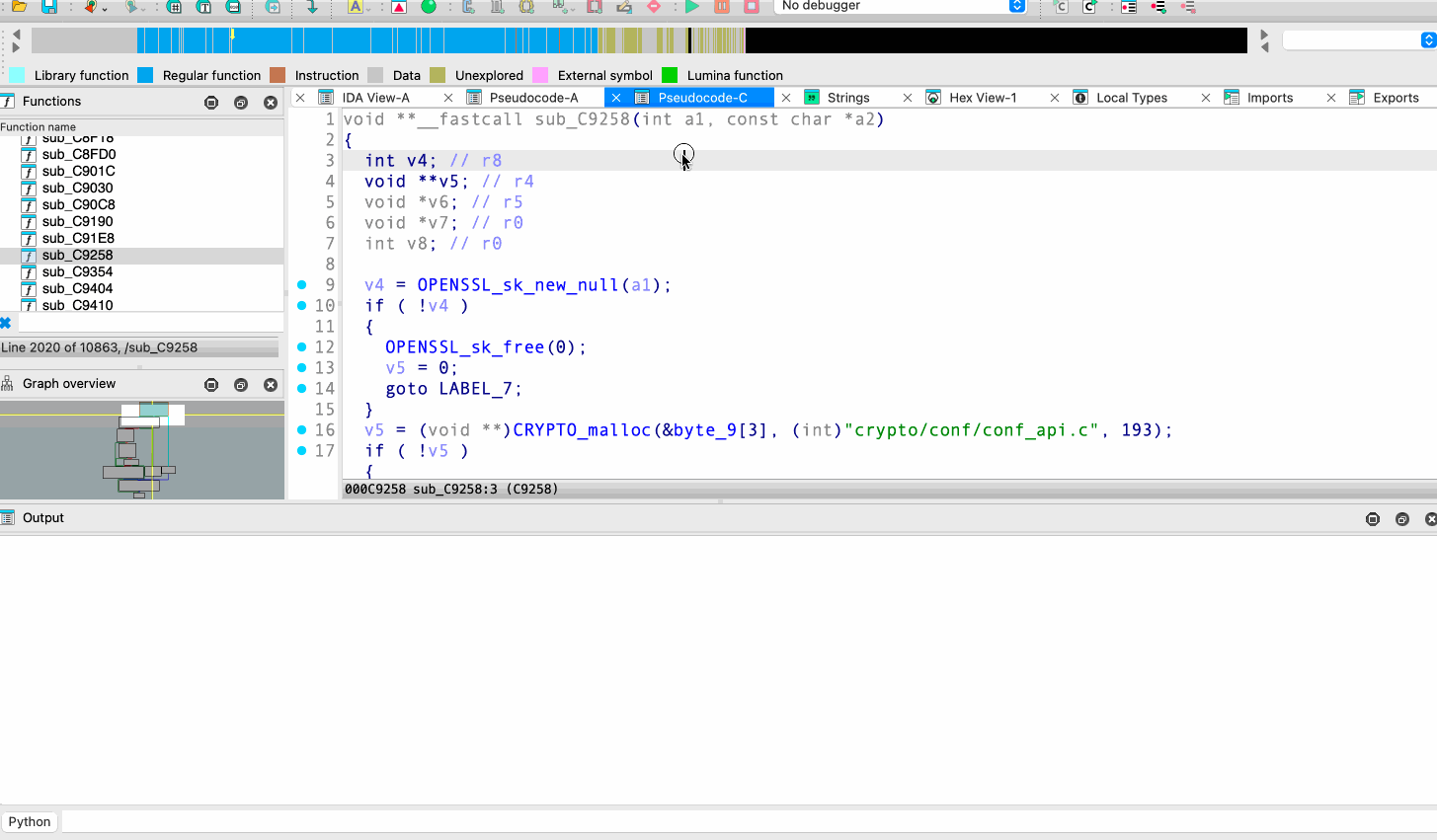Close the Pseudocode-C tab
This screenshot has height=840, width=1437.
[616, 98]
